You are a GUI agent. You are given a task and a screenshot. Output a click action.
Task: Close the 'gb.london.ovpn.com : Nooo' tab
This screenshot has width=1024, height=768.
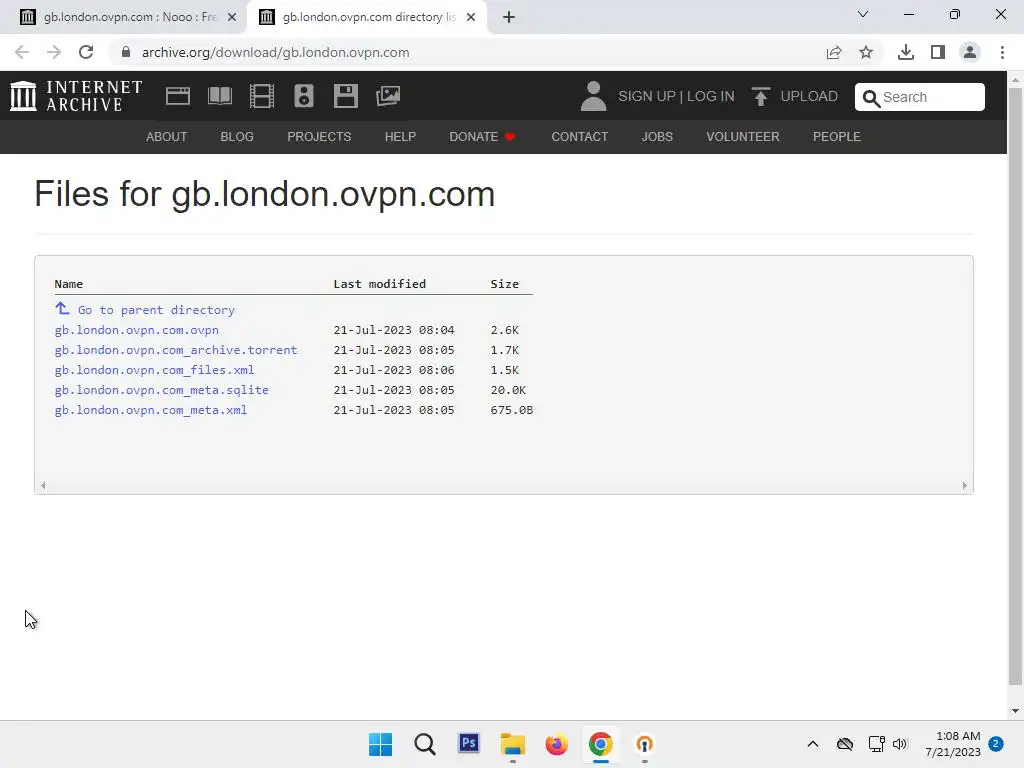tap(232, 17)
